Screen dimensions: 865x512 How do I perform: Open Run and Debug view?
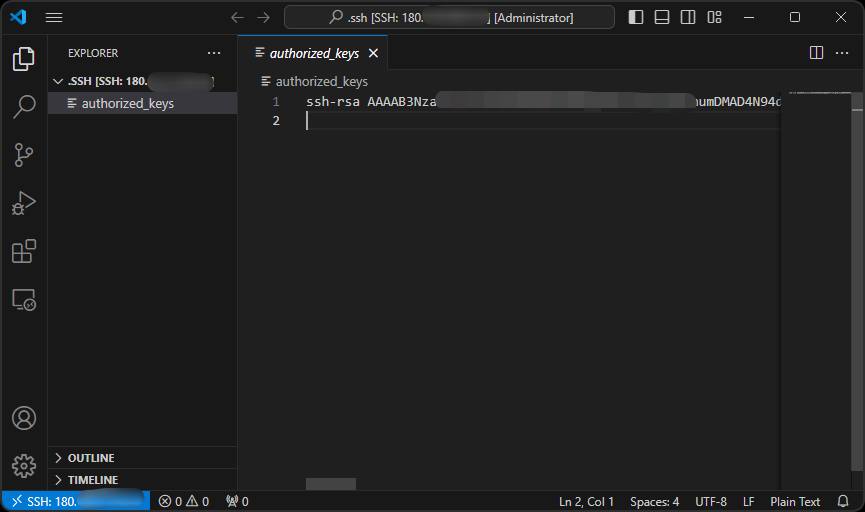(24, 203)
